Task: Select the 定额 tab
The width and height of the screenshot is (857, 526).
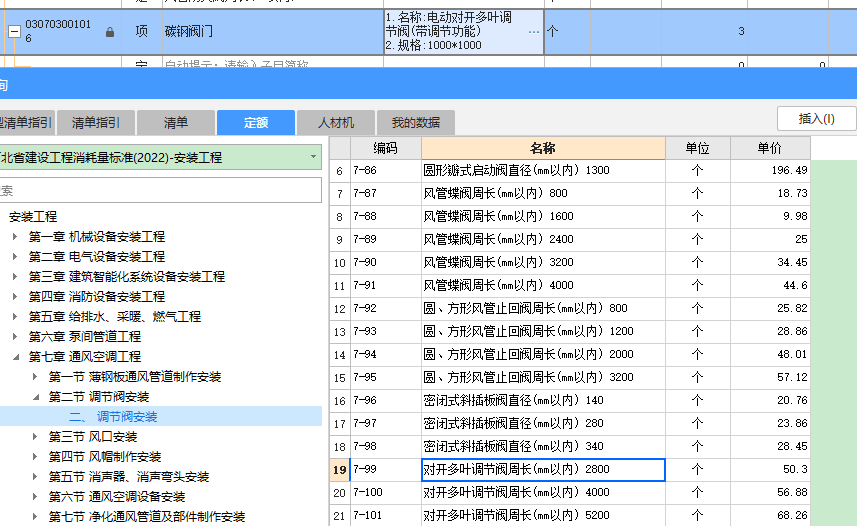Action: click(256, 122)
